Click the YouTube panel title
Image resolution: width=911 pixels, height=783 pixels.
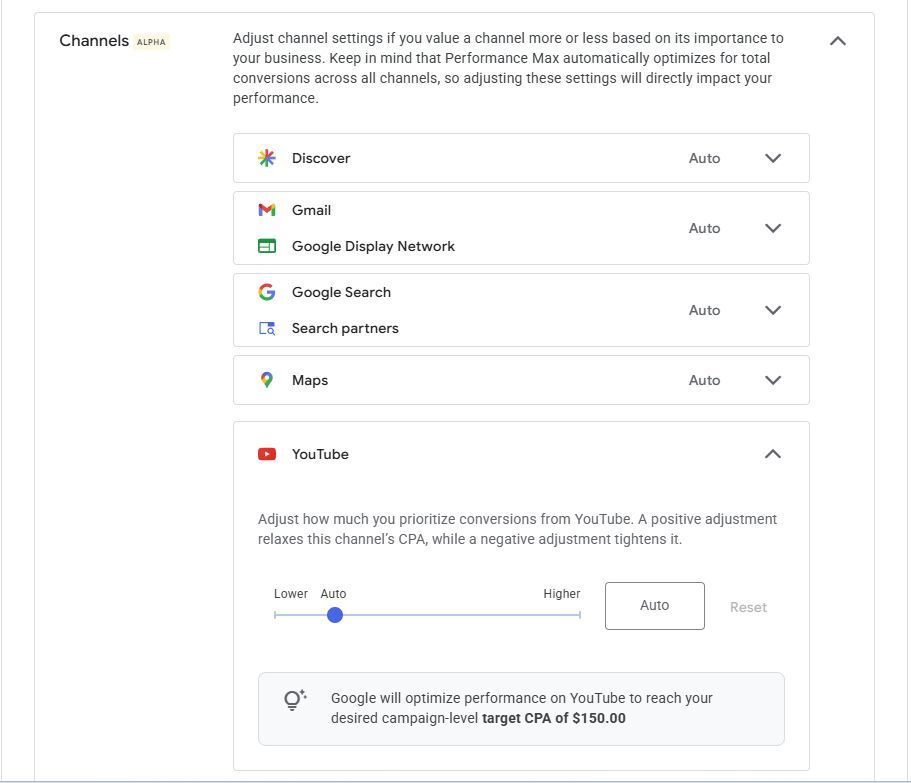click(x=320, y=454)
